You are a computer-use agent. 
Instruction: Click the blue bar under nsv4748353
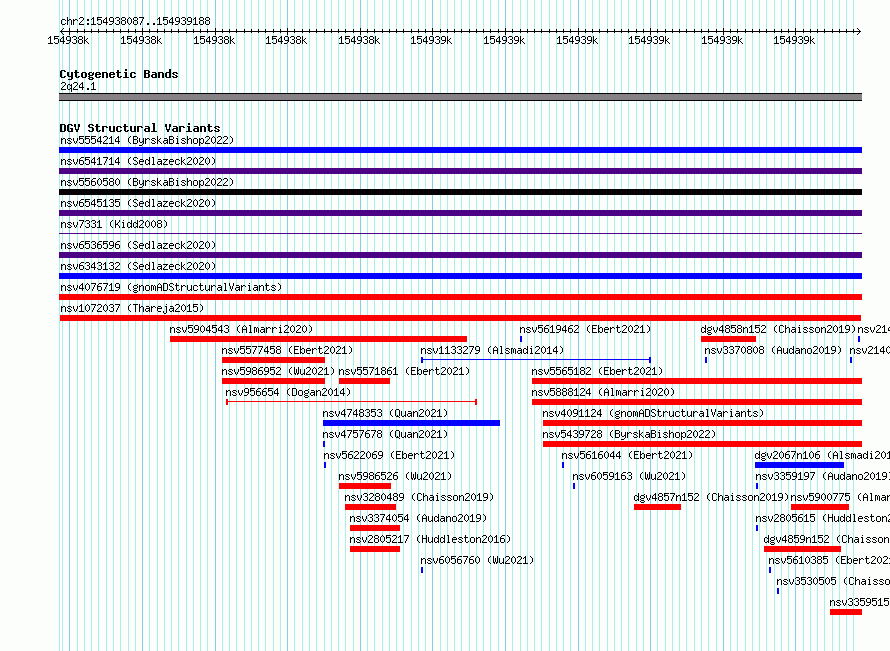(x=411, y=423)
